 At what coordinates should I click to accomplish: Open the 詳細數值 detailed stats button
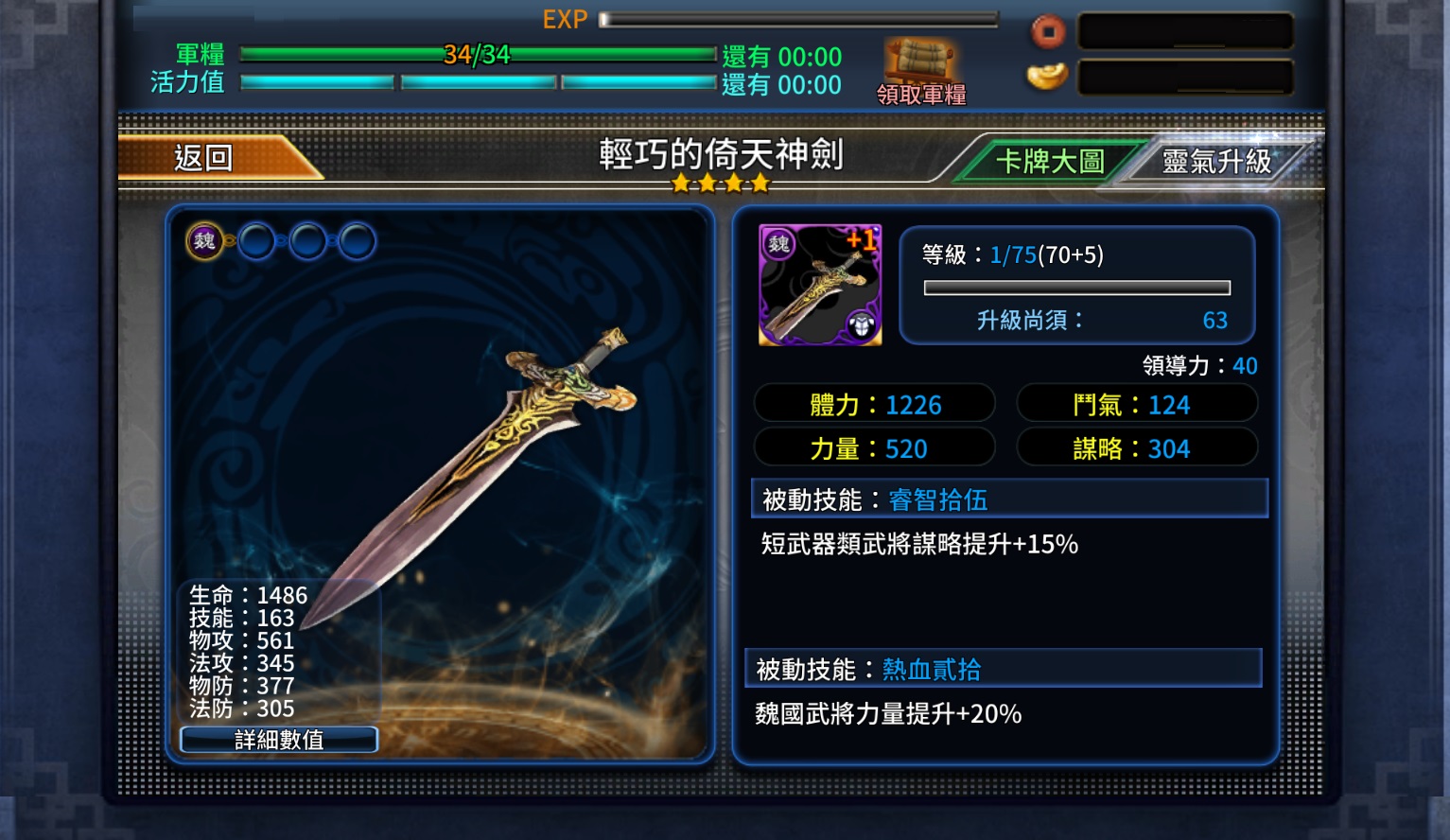click(x=279, y=740)
